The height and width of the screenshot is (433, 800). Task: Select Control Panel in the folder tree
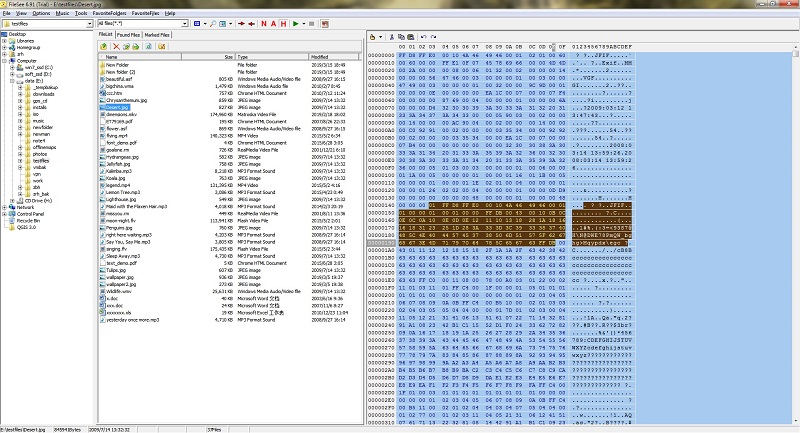point(30,214)
